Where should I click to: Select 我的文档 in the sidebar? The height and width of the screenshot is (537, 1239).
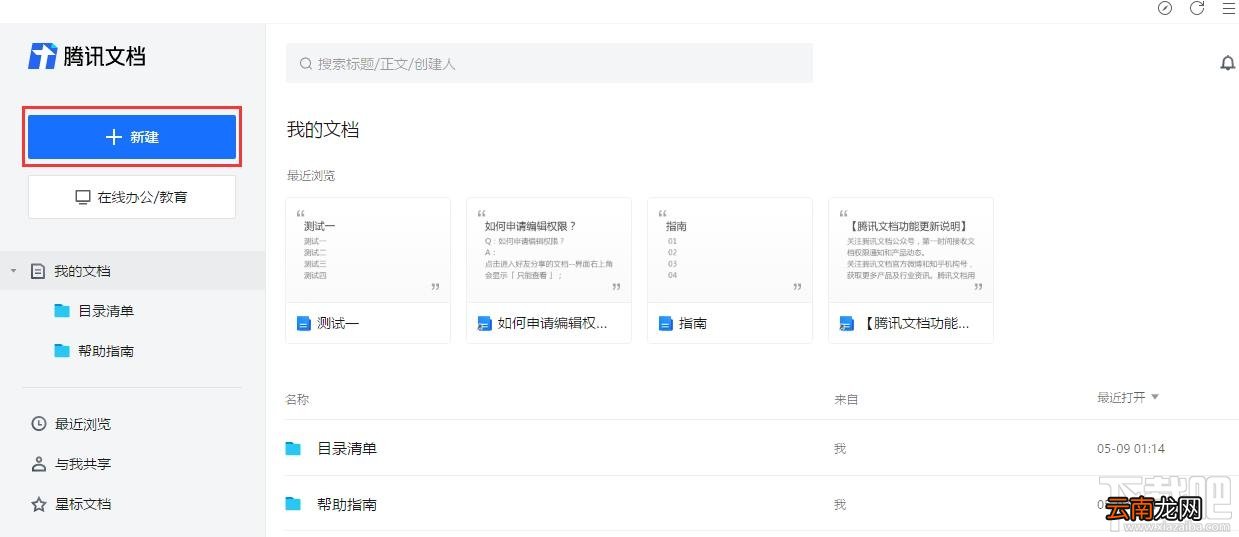pos(132,271)
